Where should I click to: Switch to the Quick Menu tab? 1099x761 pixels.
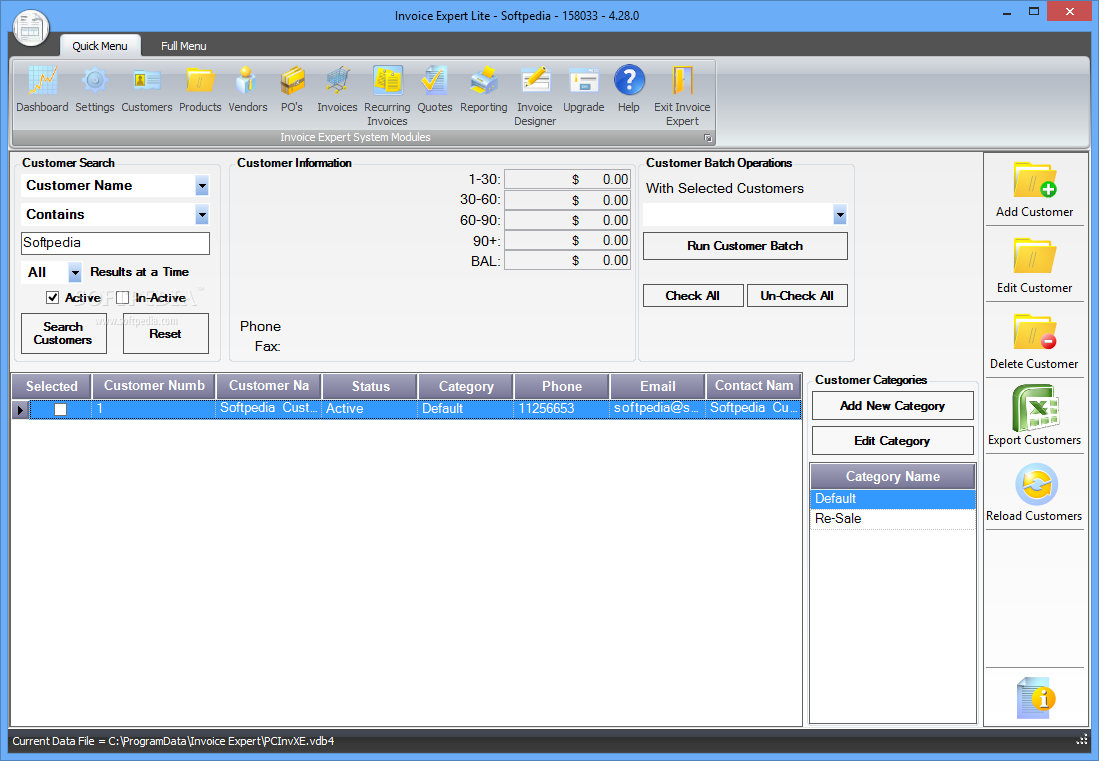coord(100,46)
